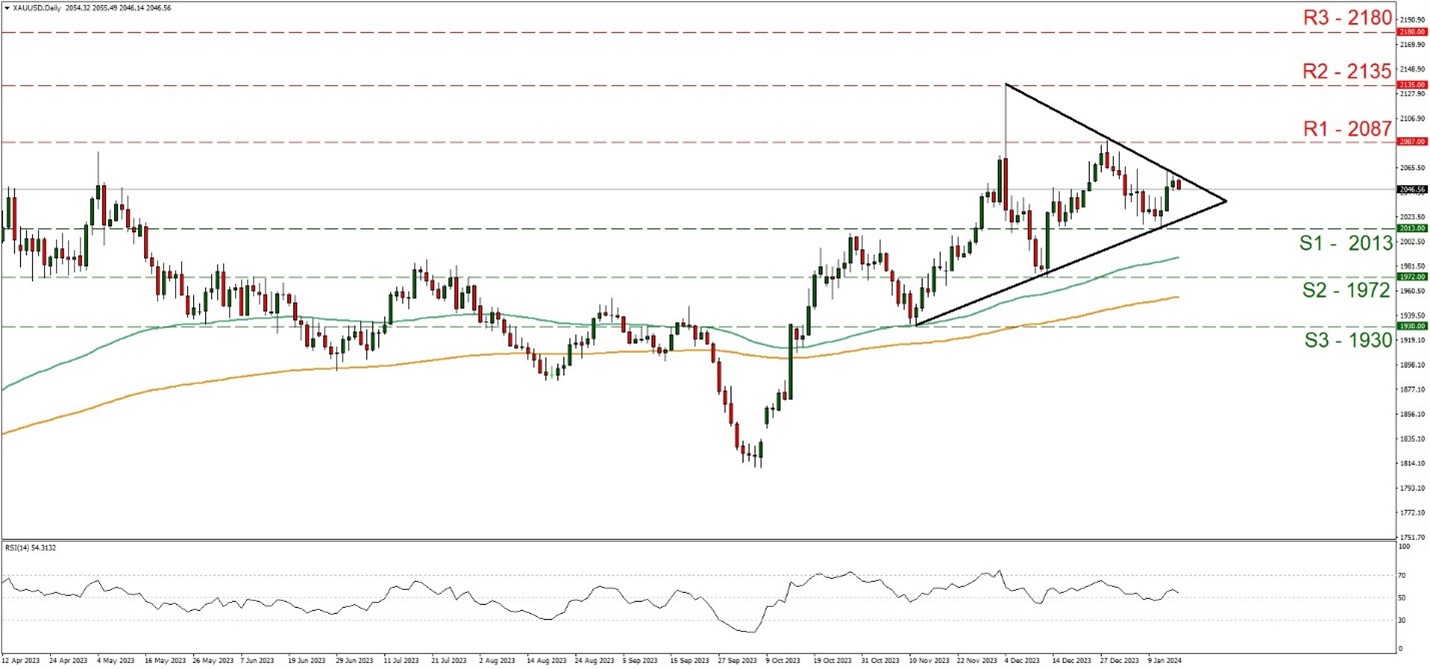Click the XAUUSD.Daily chart title

(x=31, y=8)
